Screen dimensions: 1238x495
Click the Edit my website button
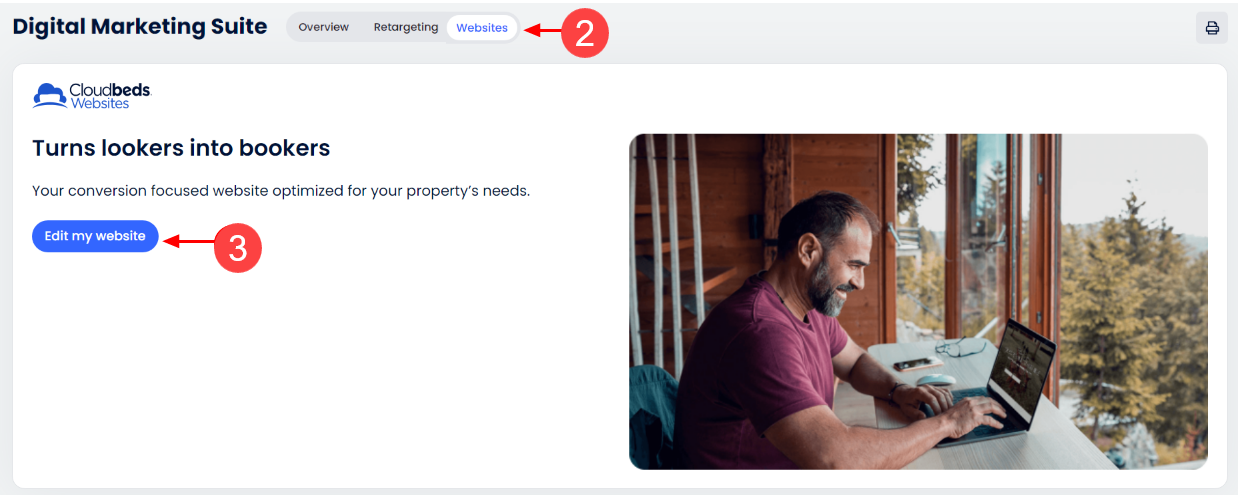(95, 236)
